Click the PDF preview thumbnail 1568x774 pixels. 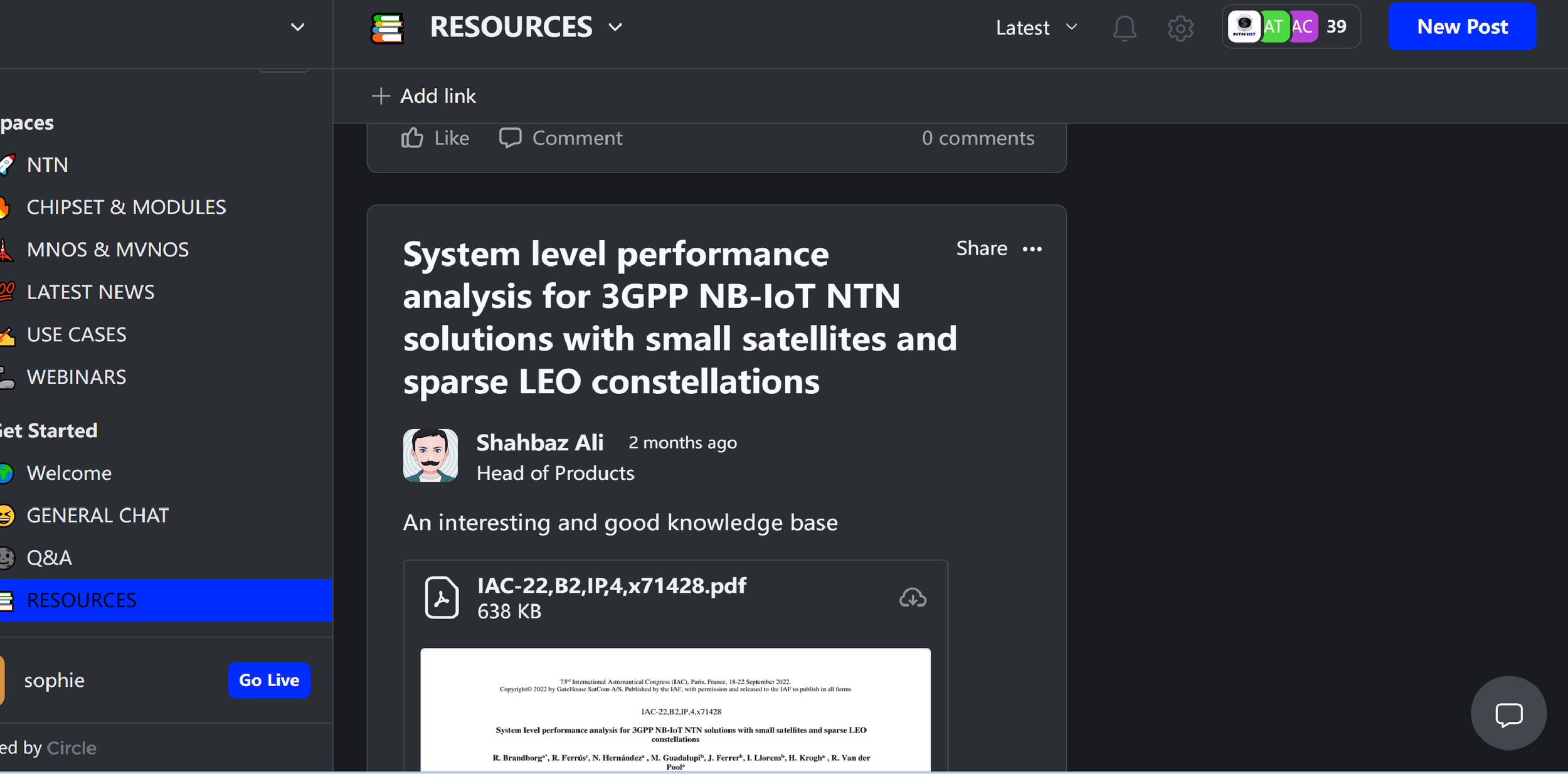[675, 709]
